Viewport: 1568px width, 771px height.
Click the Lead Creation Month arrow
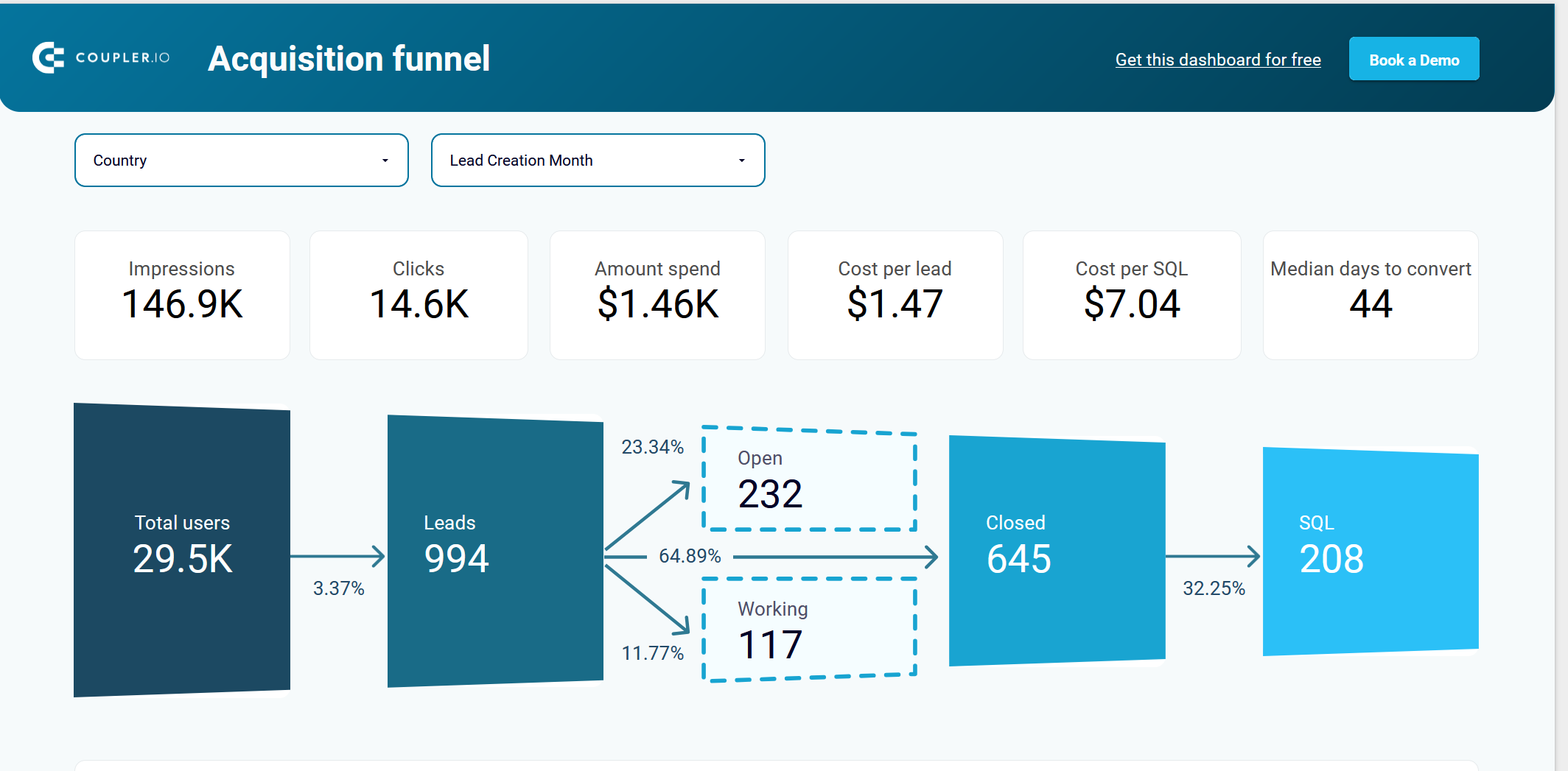click(x=741, y=161)
